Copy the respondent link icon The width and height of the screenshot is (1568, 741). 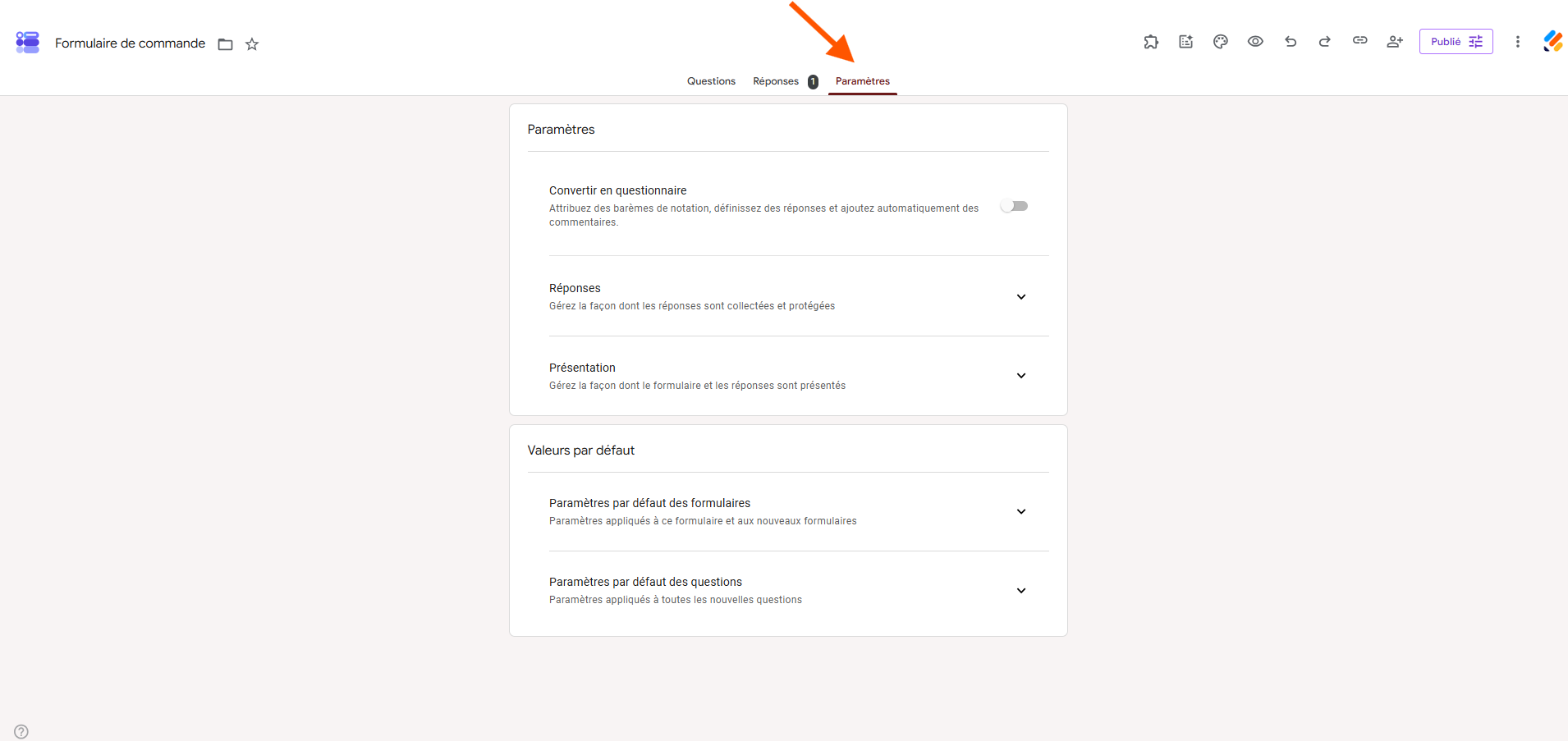[1360, 40]
